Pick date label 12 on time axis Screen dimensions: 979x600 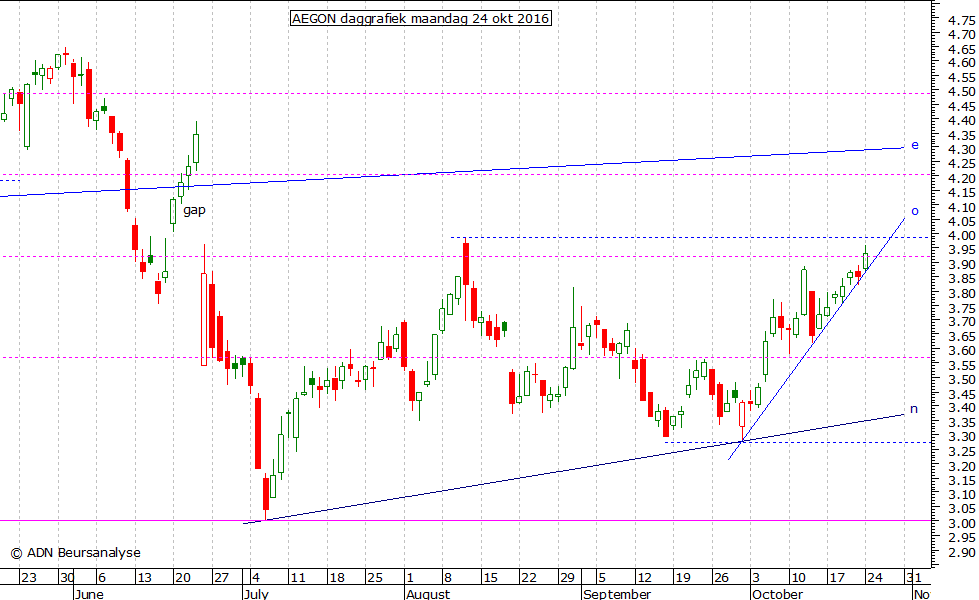tap(644, 578)
